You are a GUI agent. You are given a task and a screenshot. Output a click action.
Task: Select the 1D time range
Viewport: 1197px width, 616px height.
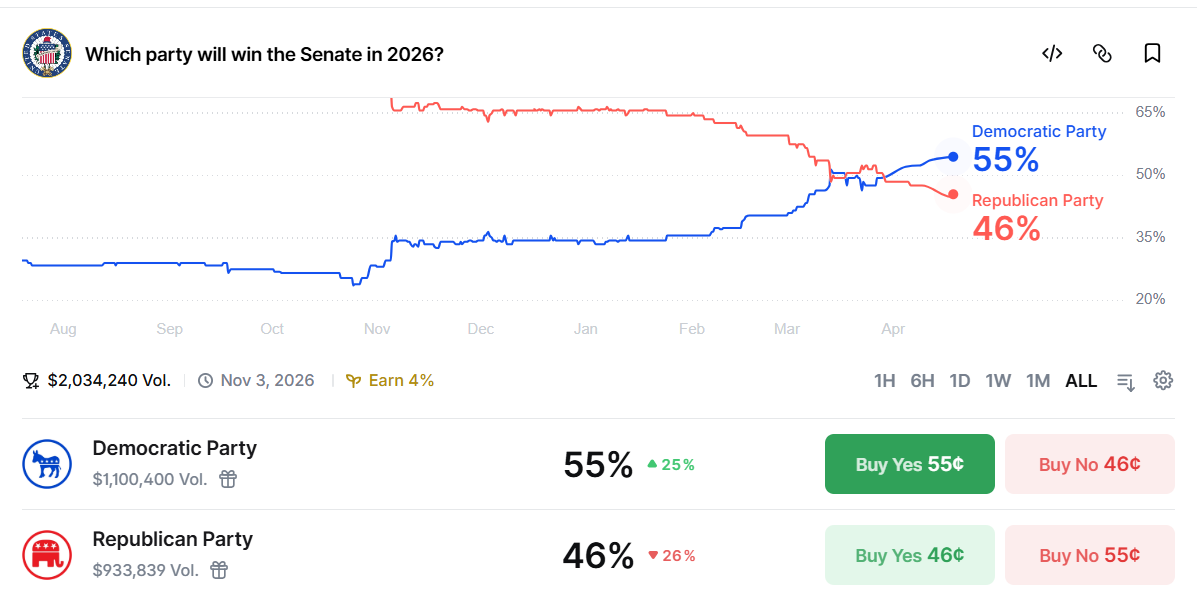[x=960, y=381]
